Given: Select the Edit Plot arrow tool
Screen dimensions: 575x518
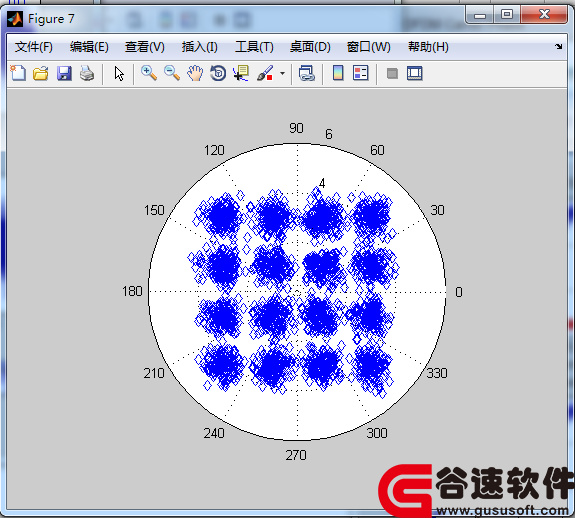Looking at the screenshot, I should (x=119, y=74).
